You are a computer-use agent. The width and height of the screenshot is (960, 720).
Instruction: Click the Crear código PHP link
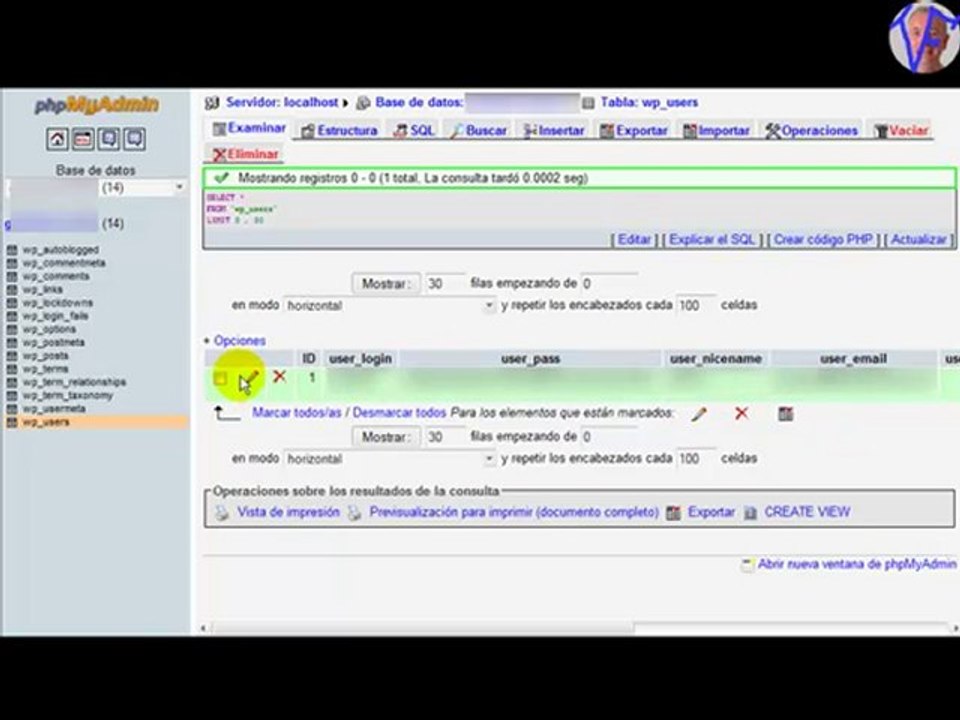823,239
